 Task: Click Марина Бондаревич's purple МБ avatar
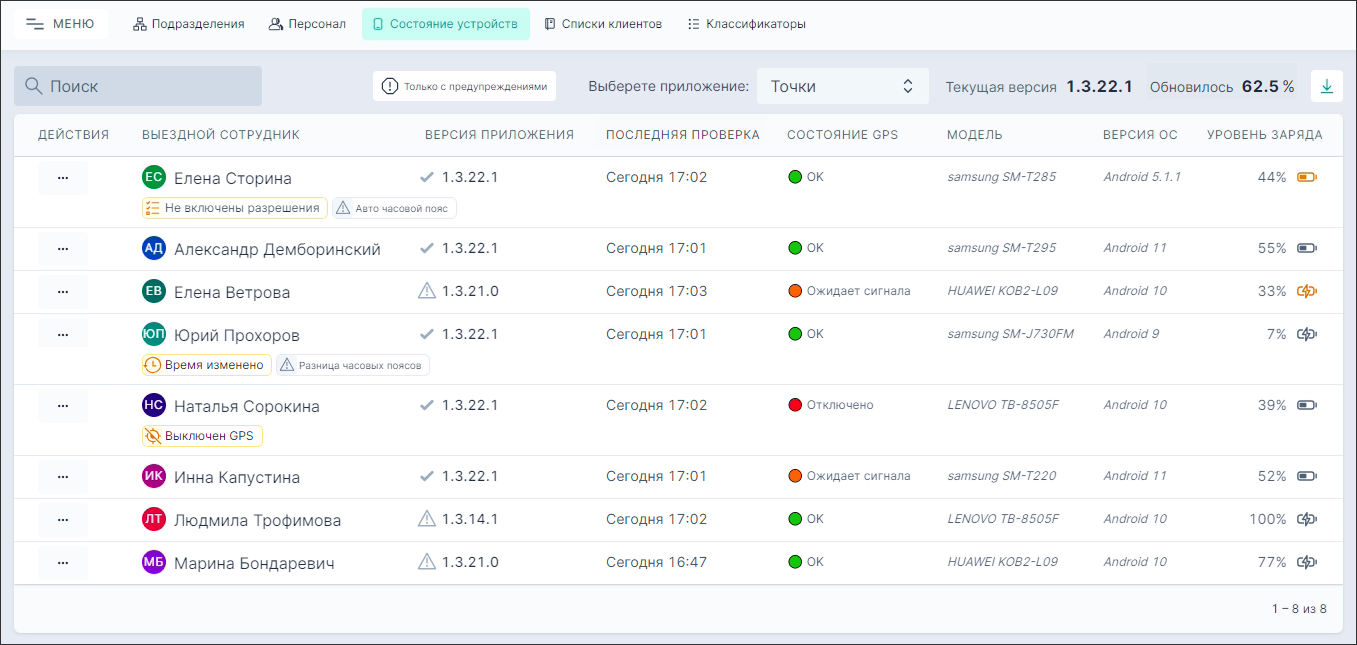click(153, 562)
